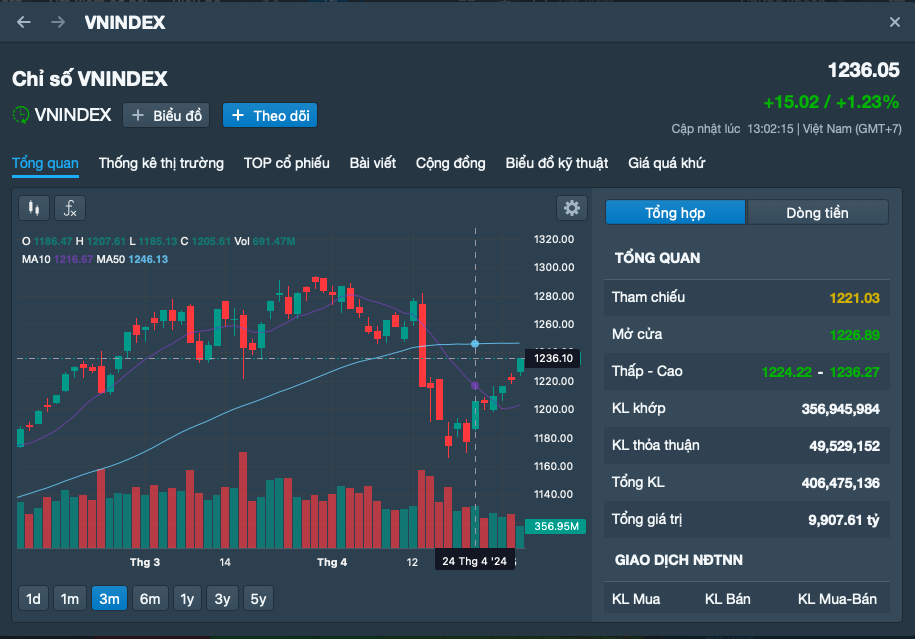Click update time 13:02:15
This screenshot has width=915, height=639.
click(x=770, y=129)
